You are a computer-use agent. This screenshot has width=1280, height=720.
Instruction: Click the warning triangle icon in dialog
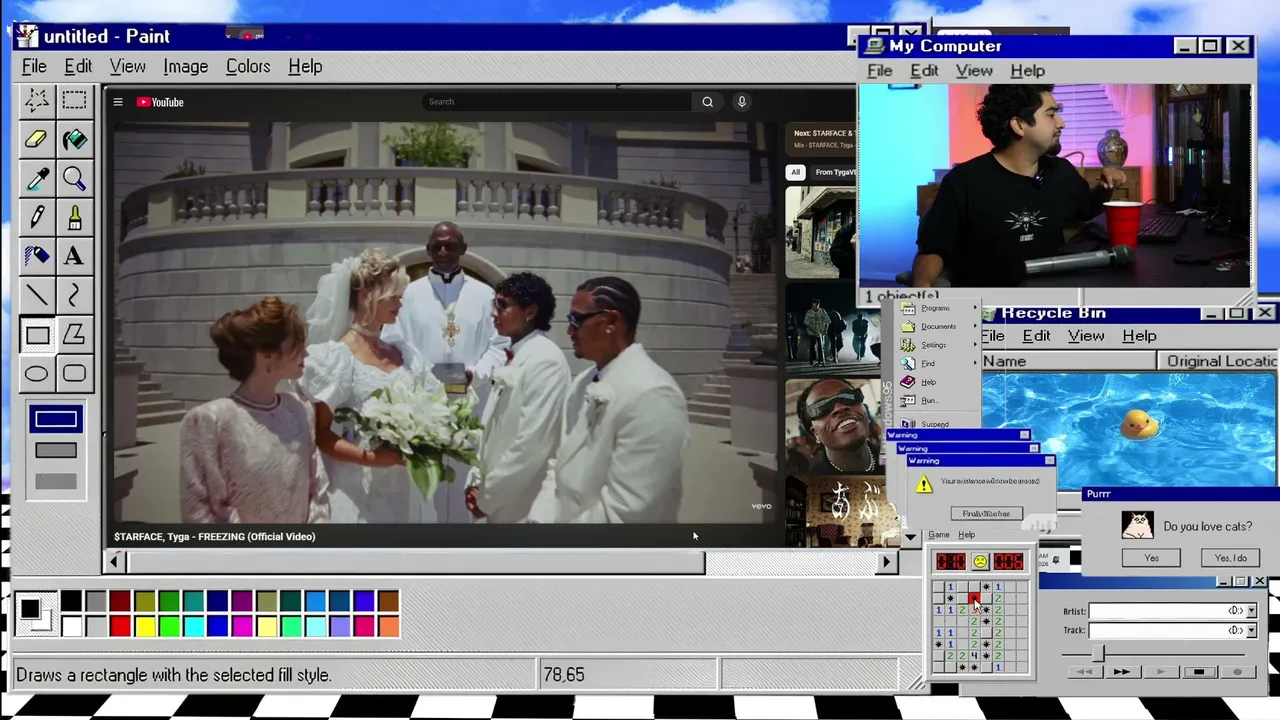[x=923, y=485]
